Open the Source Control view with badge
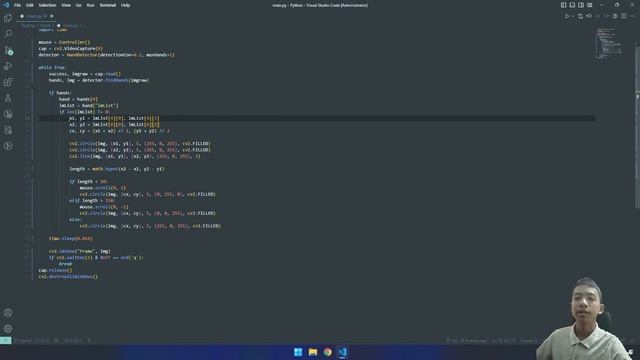 tap(8, 50)
